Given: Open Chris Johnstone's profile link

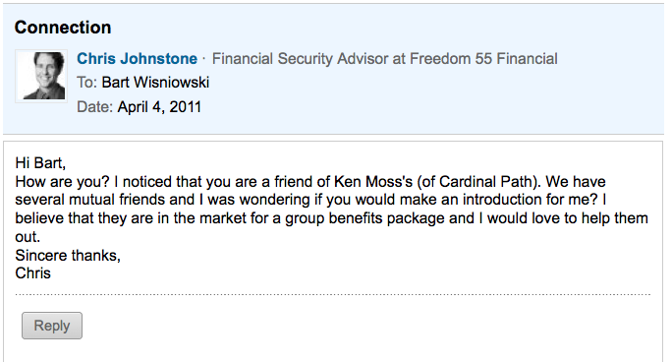Looking at the screenshot, I should point(137,59).
